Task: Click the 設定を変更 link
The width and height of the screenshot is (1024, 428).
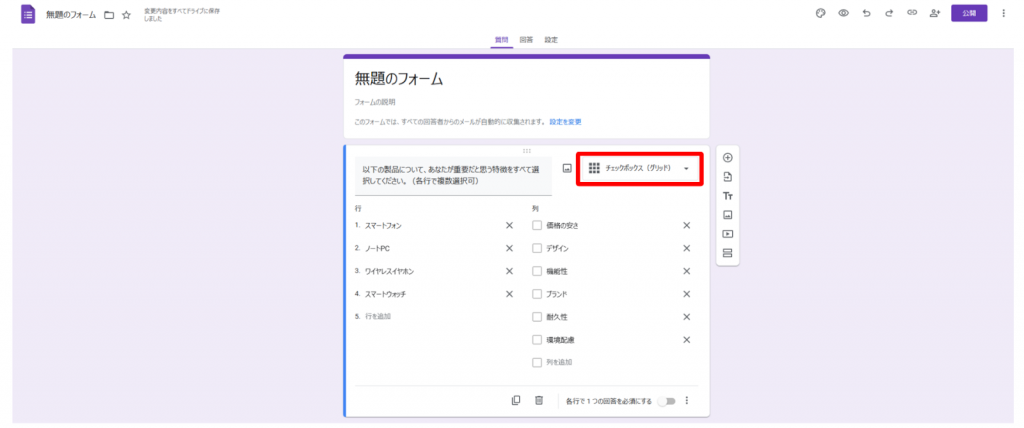Action: (x=565, y=121)
